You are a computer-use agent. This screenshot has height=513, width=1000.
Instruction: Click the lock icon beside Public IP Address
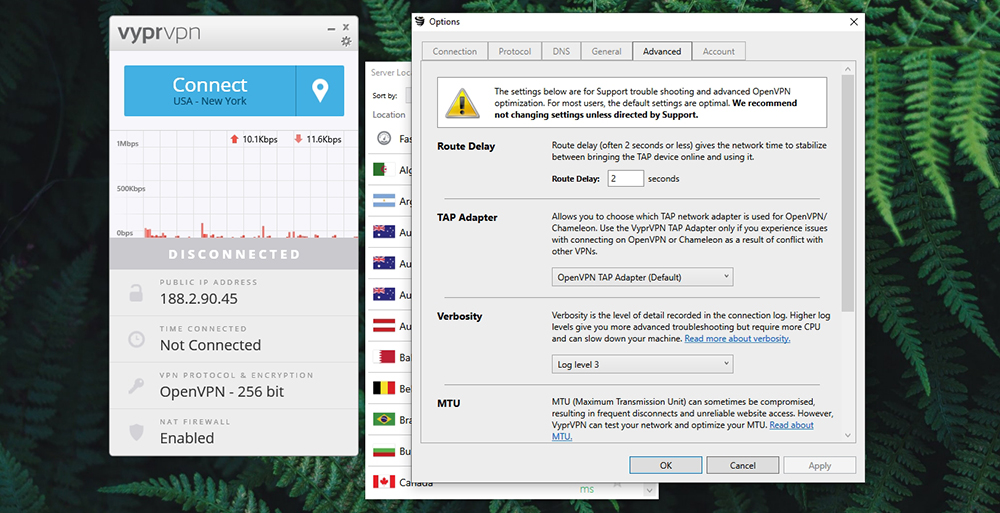coord(136,293)
